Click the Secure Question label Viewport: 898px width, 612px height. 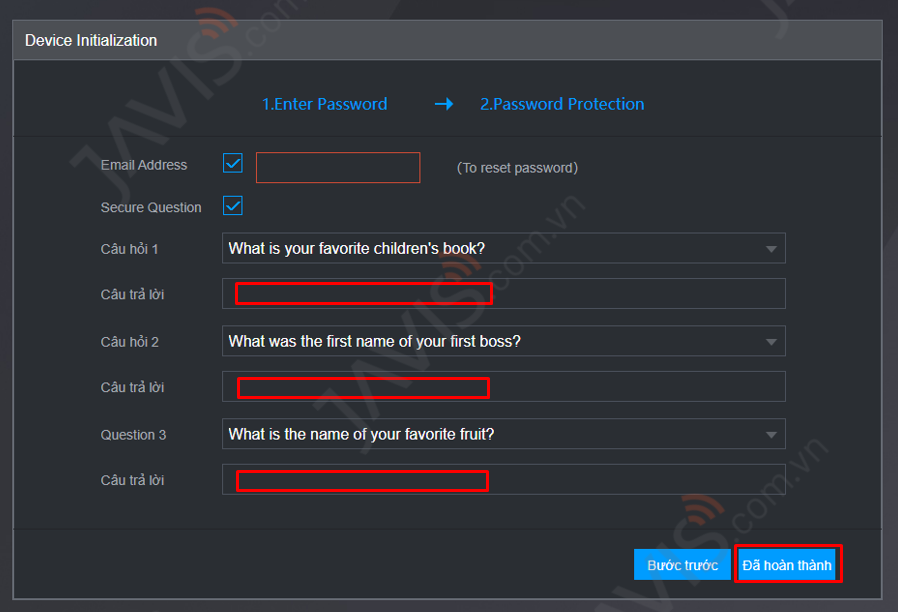(151, 207)
